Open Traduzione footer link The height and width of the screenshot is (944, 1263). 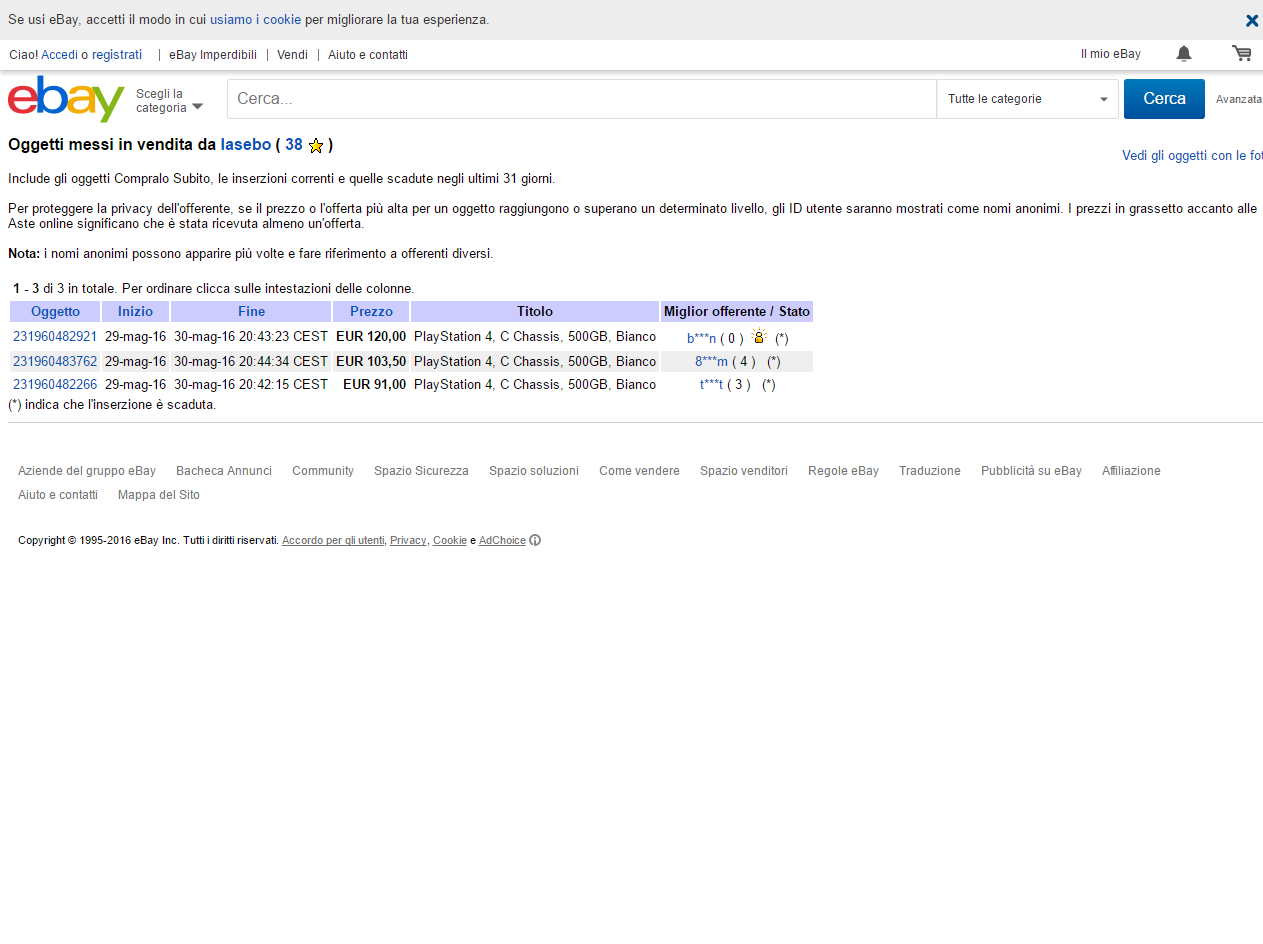click(930, 471)
